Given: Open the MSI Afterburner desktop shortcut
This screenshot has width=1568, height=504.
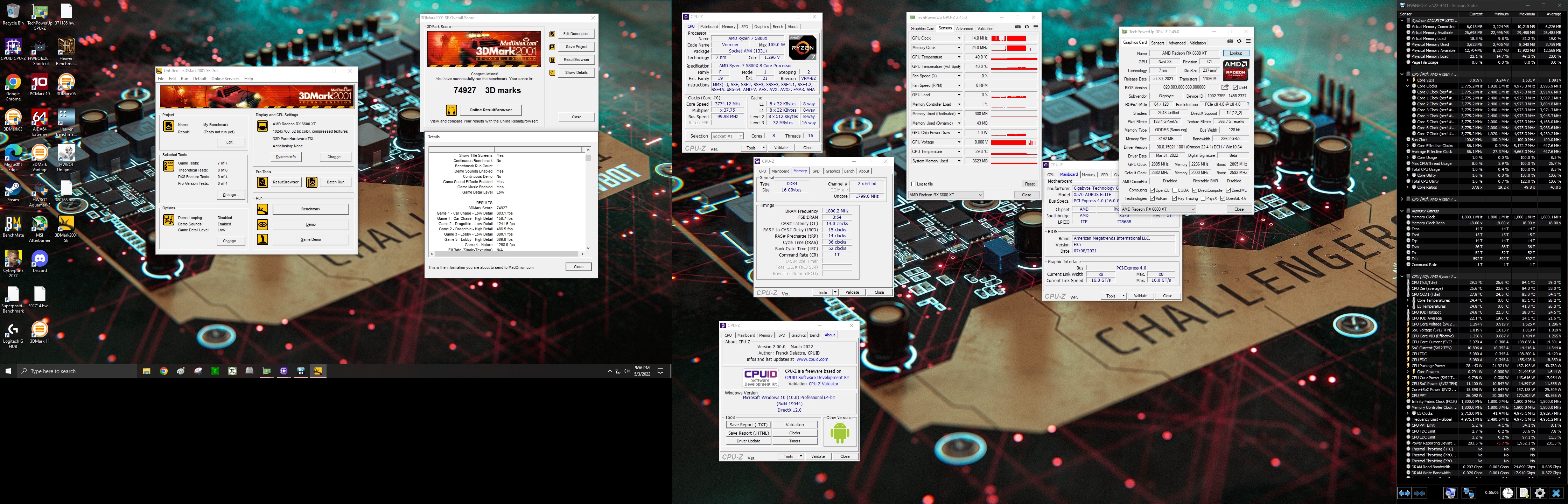Looking at the screenshot, I should pos(40,229).
